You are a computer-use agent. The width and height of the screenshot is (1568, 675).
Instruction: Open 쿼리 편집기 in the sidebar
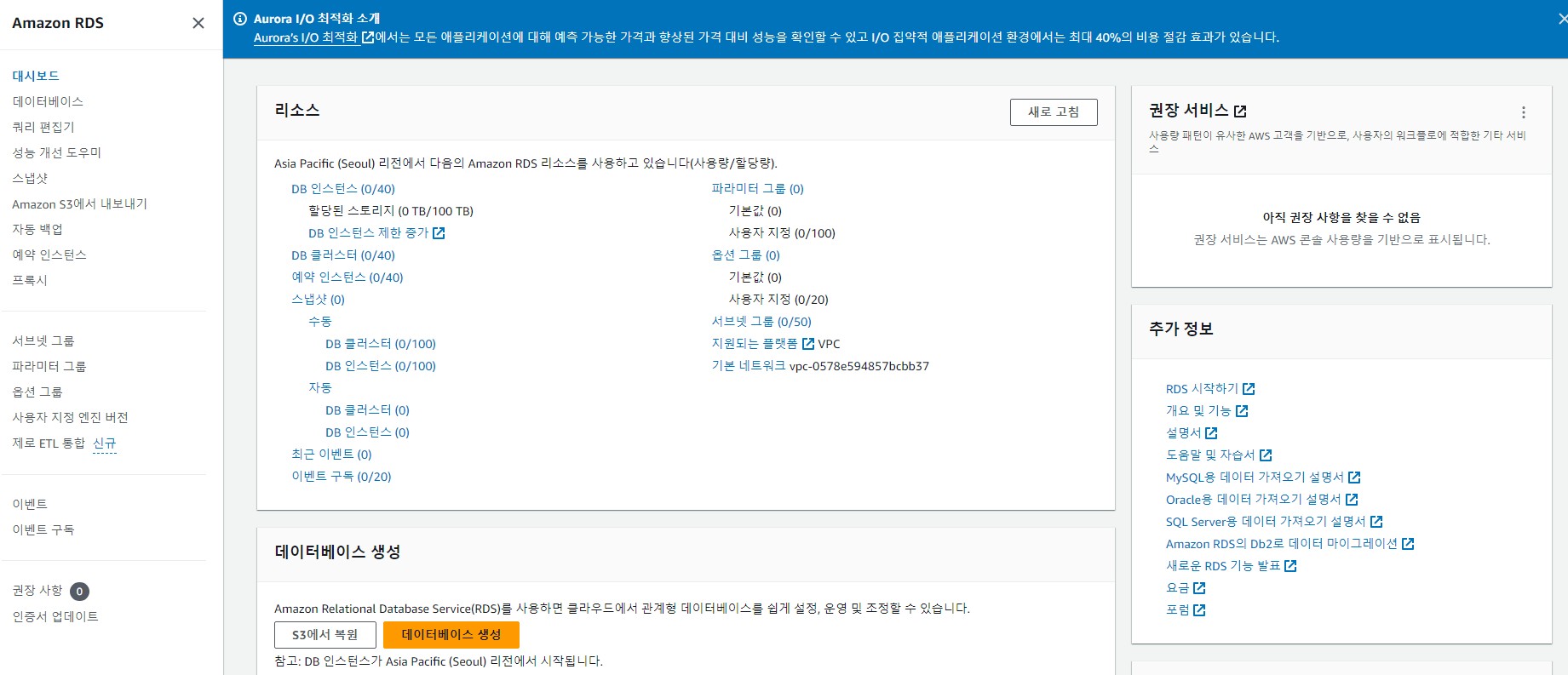(x=43, y=127)
